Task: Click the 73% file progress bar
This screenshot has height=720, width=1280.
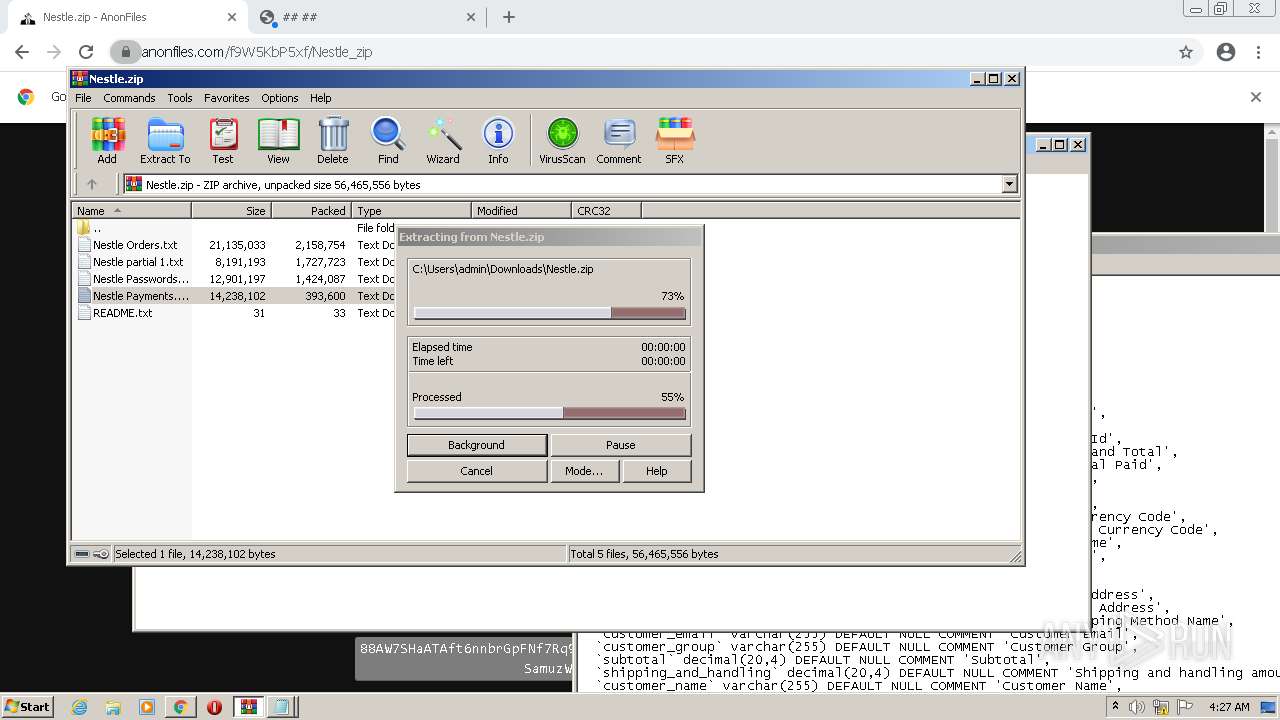Action: click(550, 313)
